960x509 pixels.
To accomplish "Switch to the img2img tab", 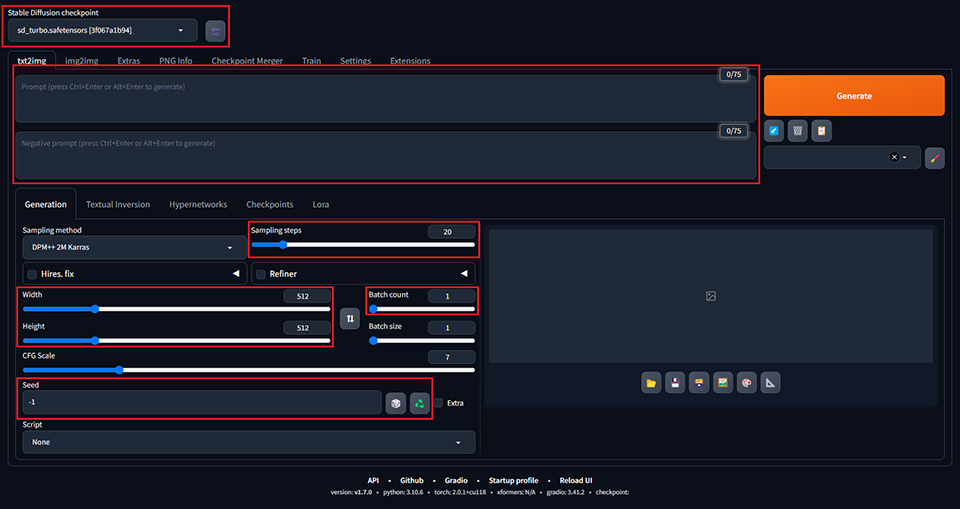I will (x=82, y=61).
